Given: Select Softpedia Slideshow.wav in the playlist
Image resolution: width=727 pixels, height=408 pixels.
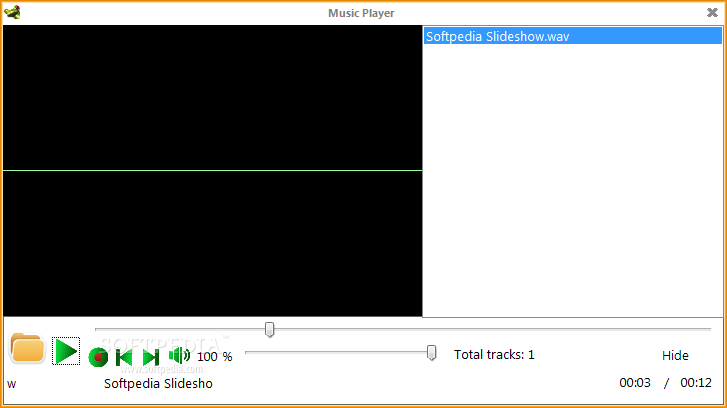Looking at the screenshot, I should (573, 36).
